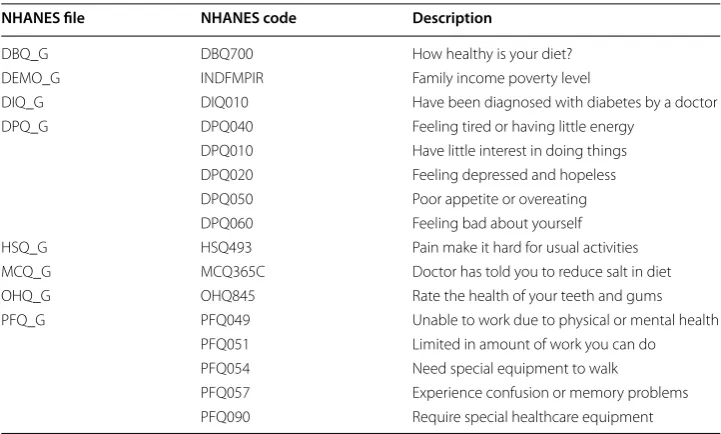Screen dimensions: 721x434
Task: Click the PFQ_G file cell
Action: (23, 320)
